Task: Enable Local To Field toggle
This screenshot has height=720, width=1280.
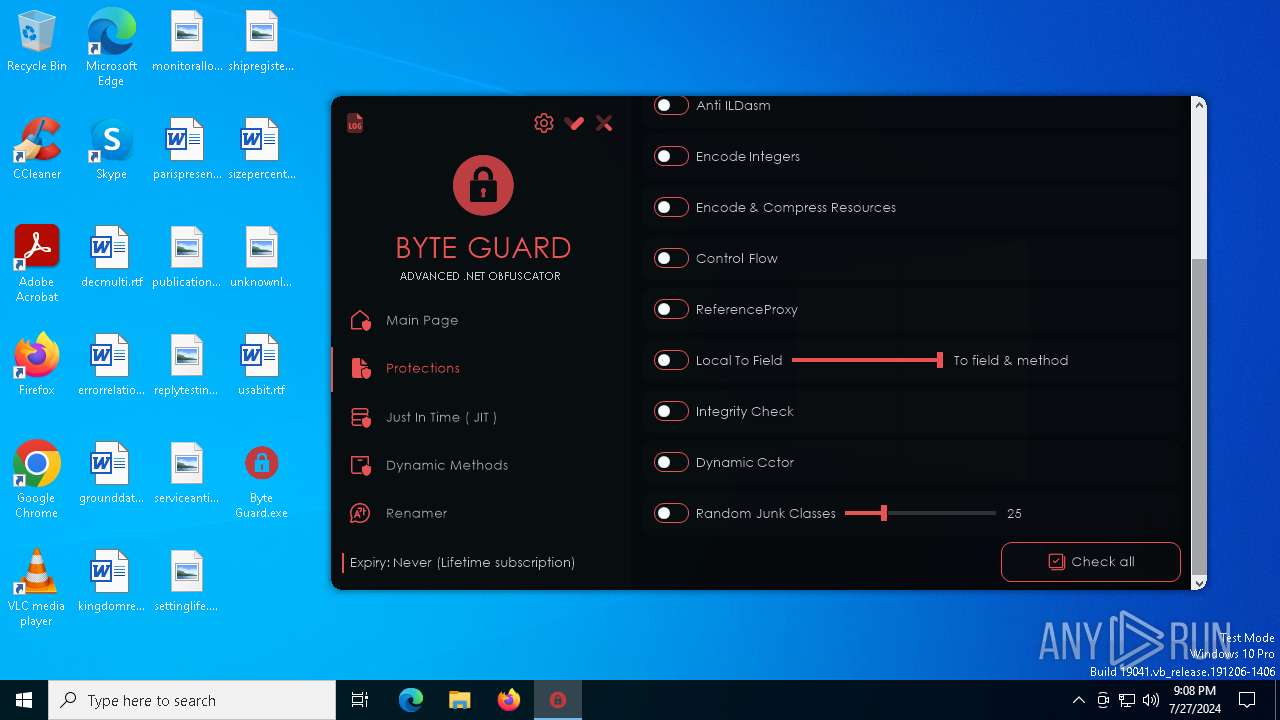Action: pyautogui.click(x=671, y=360)
